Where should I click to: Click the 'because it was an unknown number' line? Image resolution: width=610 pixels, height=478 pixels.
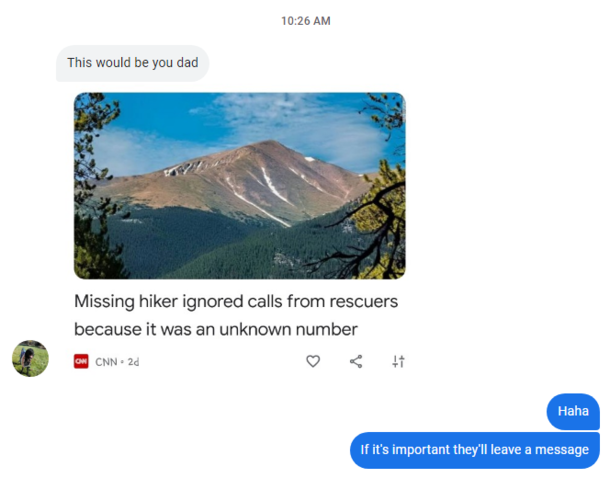(216, 329)
